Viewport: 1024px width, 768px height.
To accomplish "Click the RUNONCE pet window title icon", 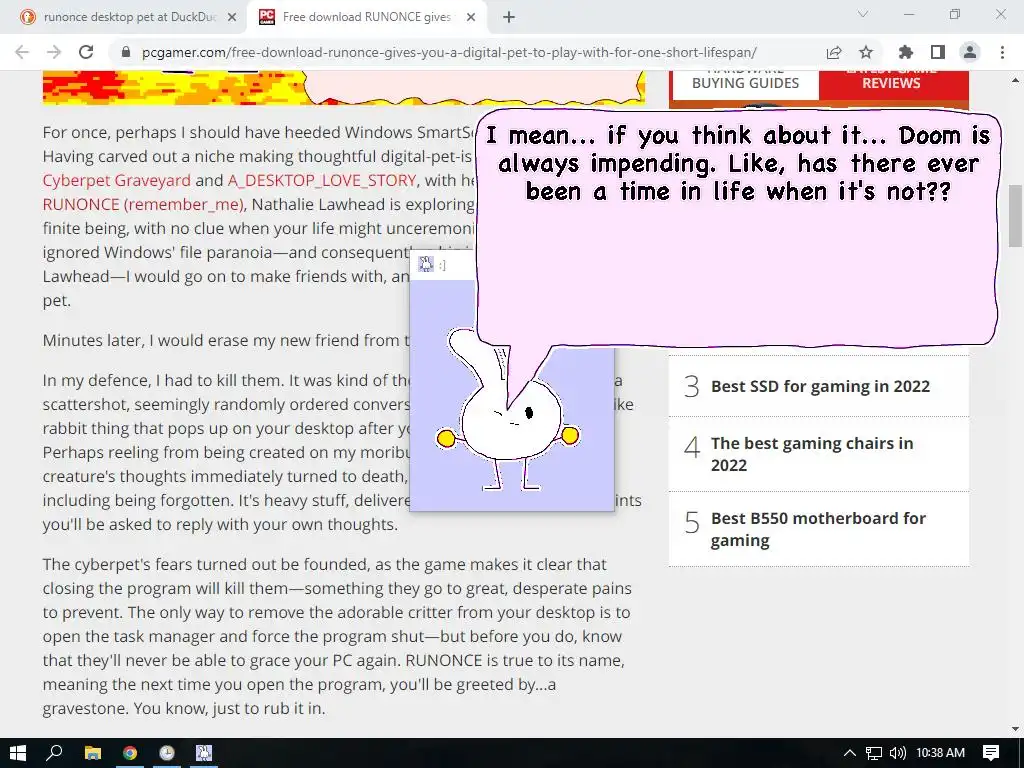I will 426,264.
